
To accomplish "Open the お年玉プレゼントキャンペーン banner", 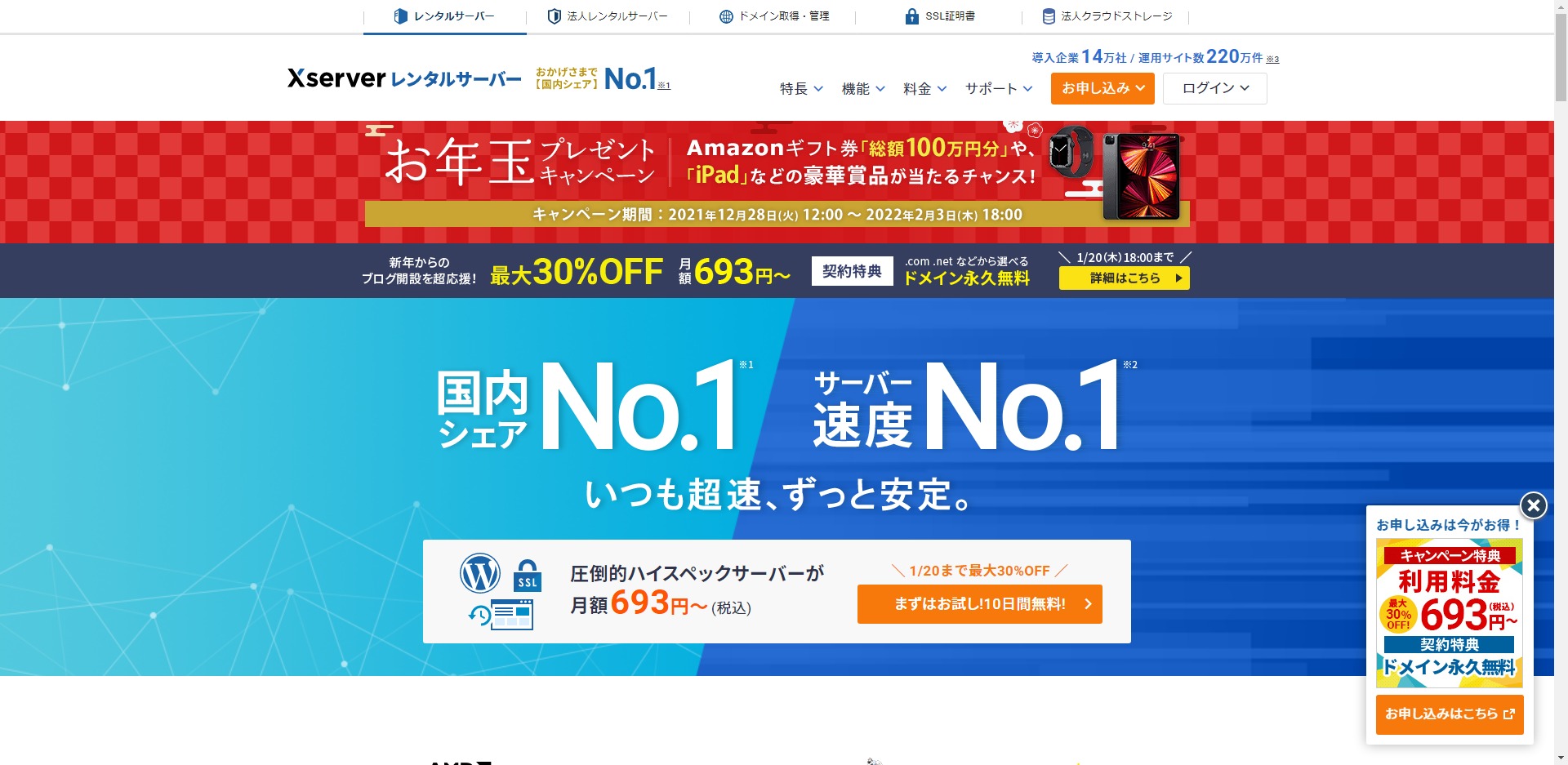I will pos(777,181).
